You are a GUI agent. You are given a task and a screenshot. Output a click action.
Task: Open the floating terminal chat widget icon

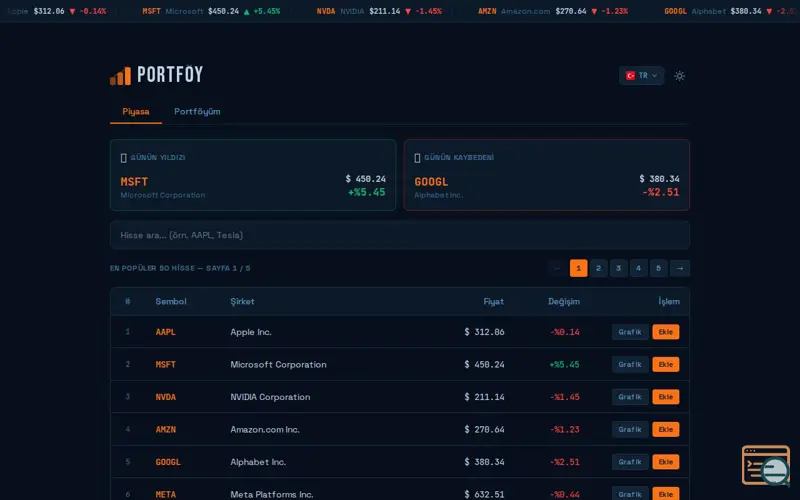coord(766,465)
